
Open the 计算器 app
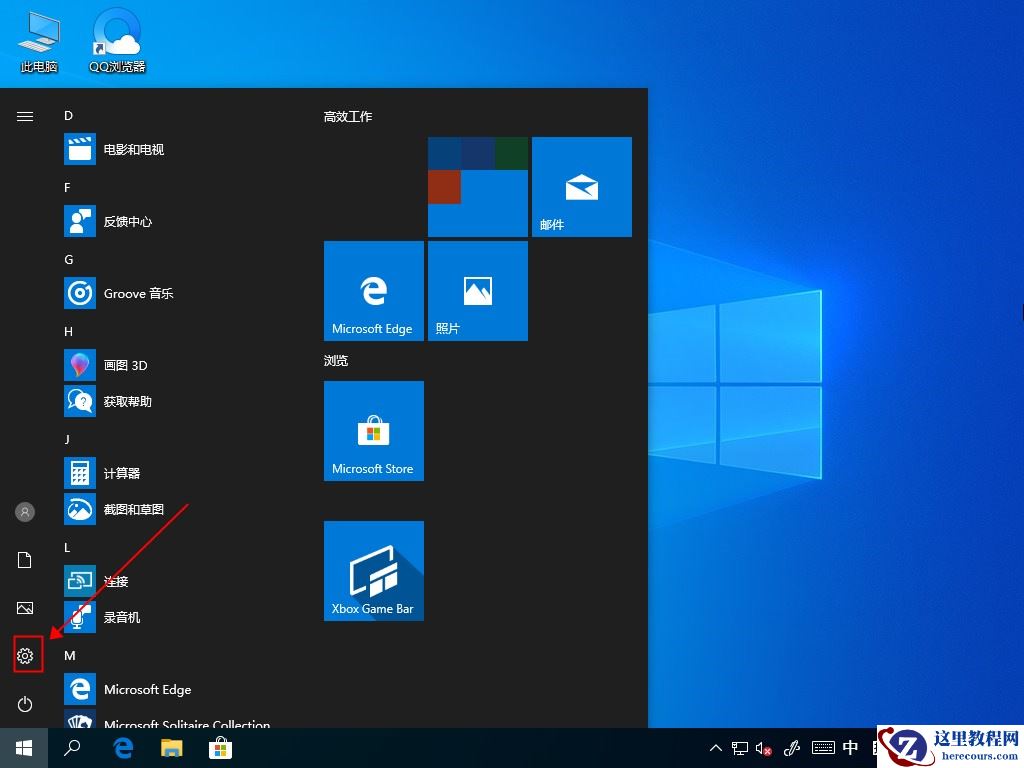point(120,473)
